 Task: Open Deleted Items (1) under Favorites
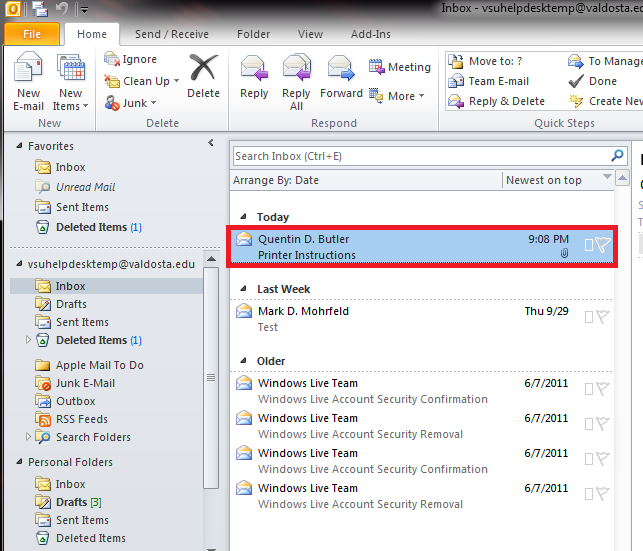(x=88, y=227)
